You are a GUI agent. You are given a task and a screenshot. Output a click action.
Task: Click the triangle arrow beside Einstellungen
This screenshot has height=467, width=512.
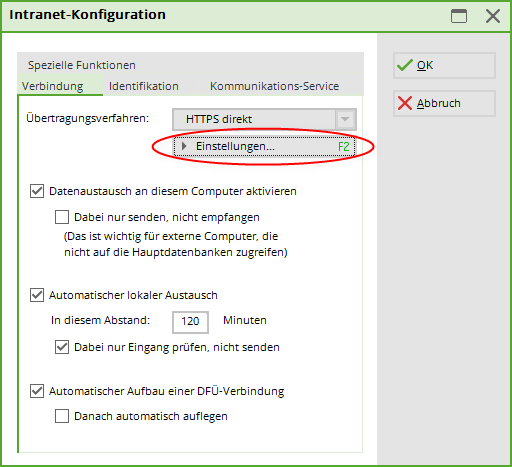pos(184,146)
